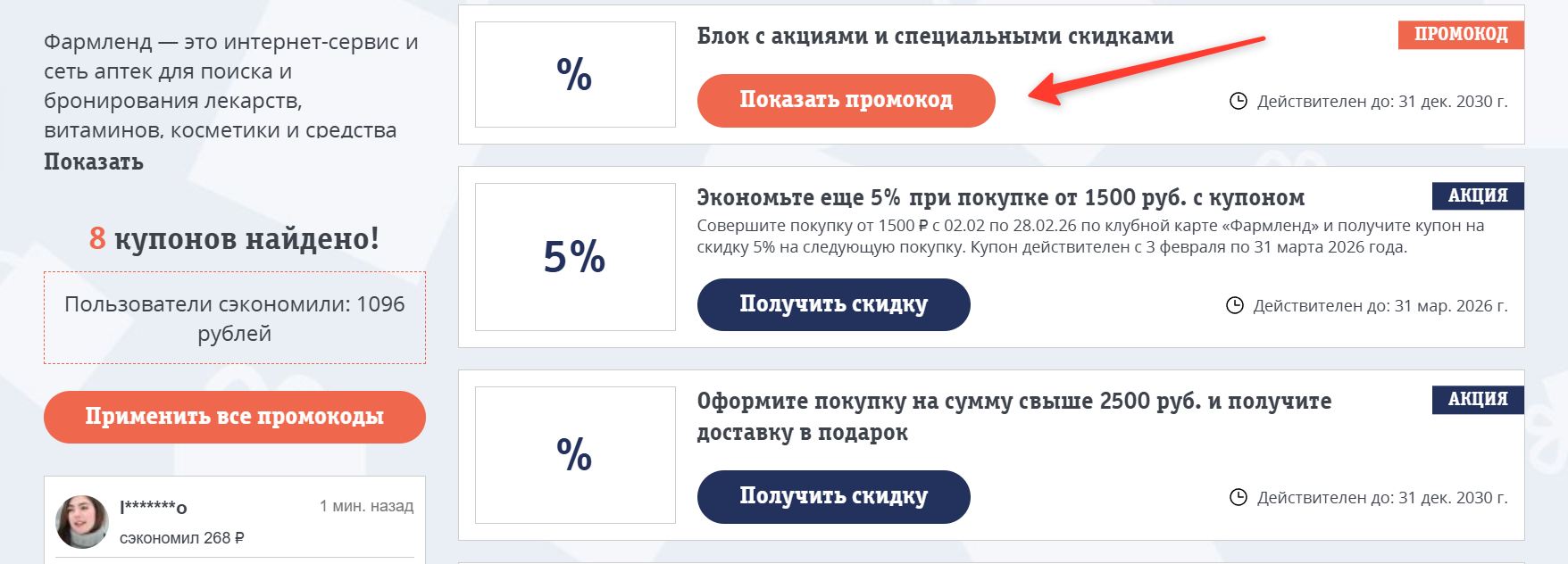Click the clock icon next to 31 дек. 2030 on first card
Image resolution: width=1568 pixels, height=564 pixels.
pos(1239,103)
